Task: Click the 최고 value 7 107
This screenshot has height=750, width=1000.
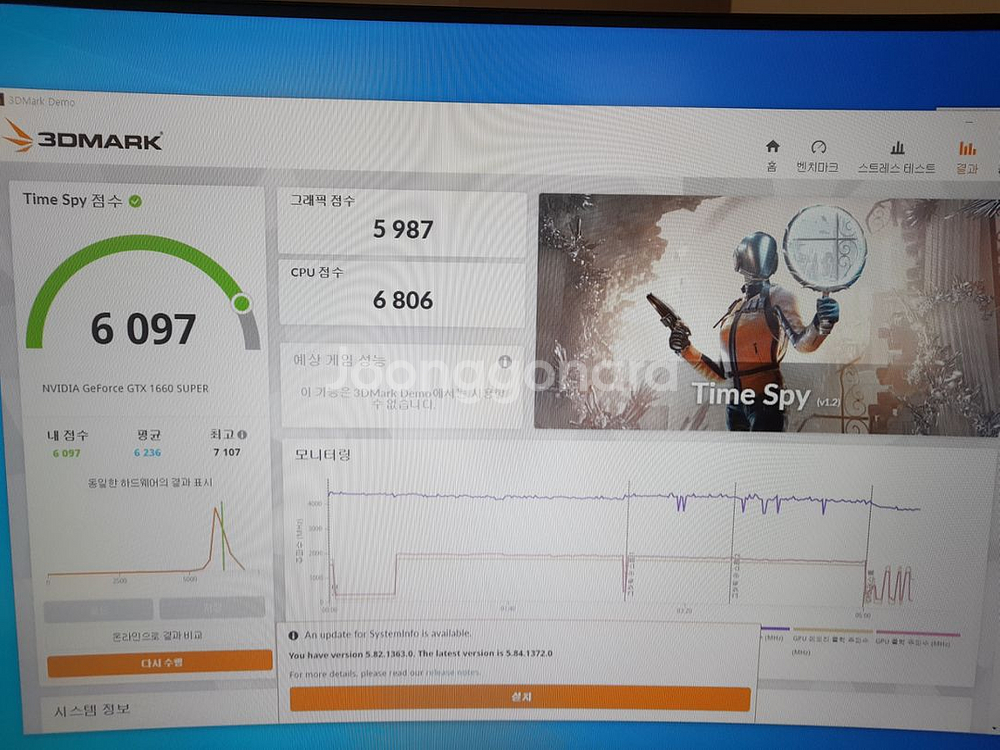Action: pos(227,452)
